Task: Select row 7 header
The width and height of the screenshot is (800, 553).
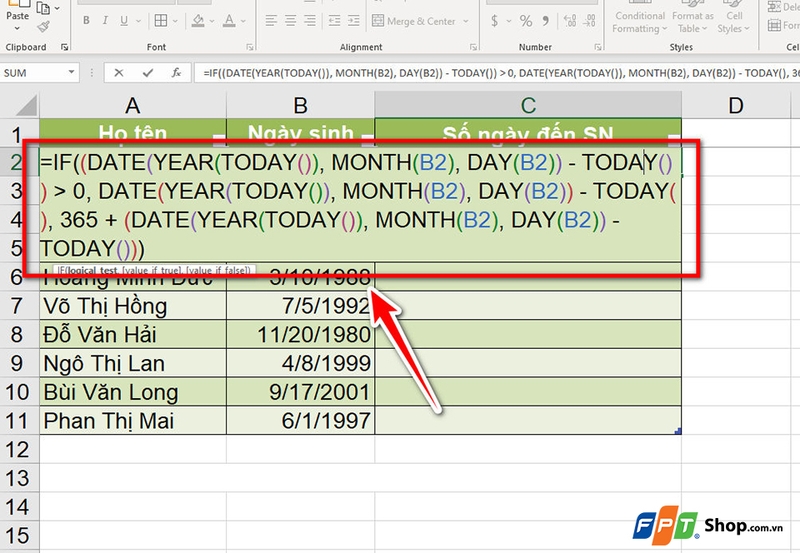Action: [19, 306]
